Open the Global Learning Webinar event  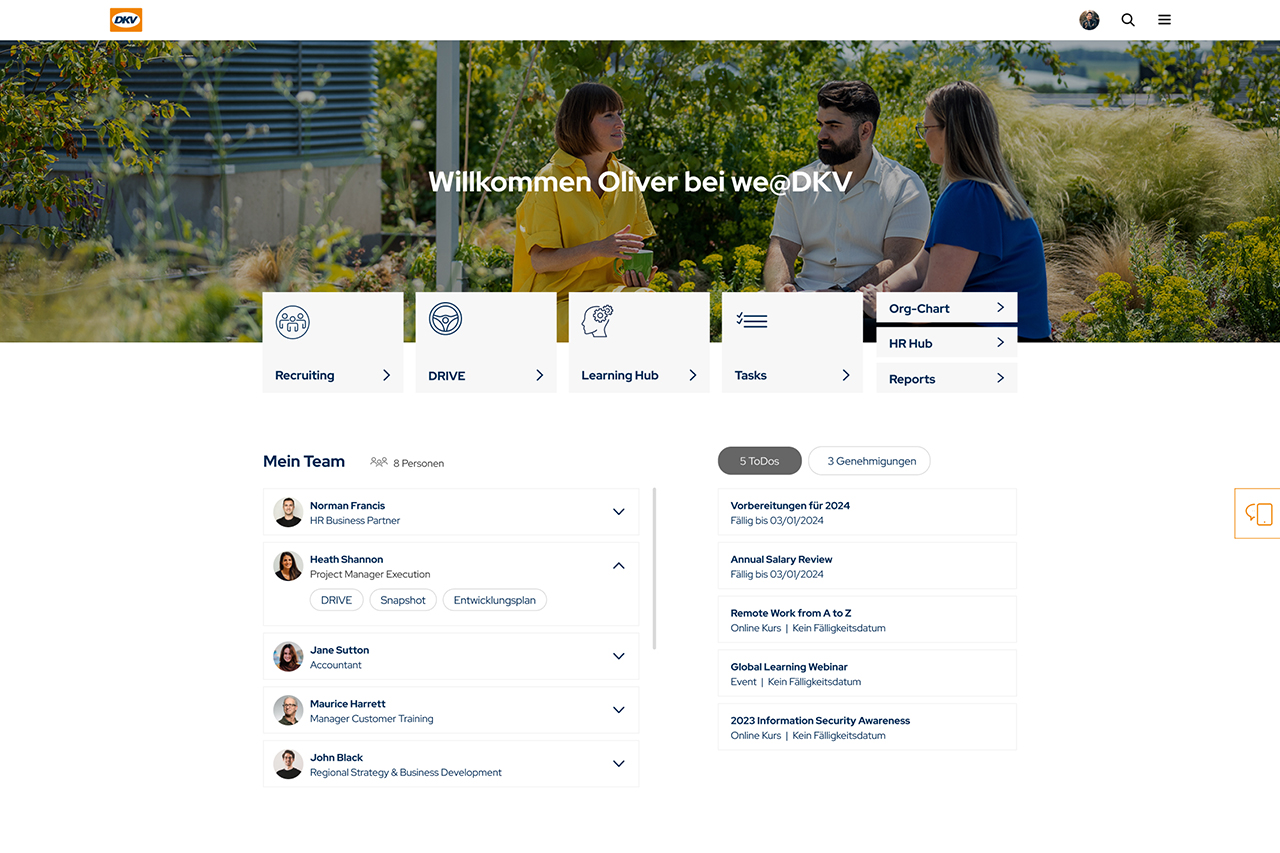click(867, 673)
